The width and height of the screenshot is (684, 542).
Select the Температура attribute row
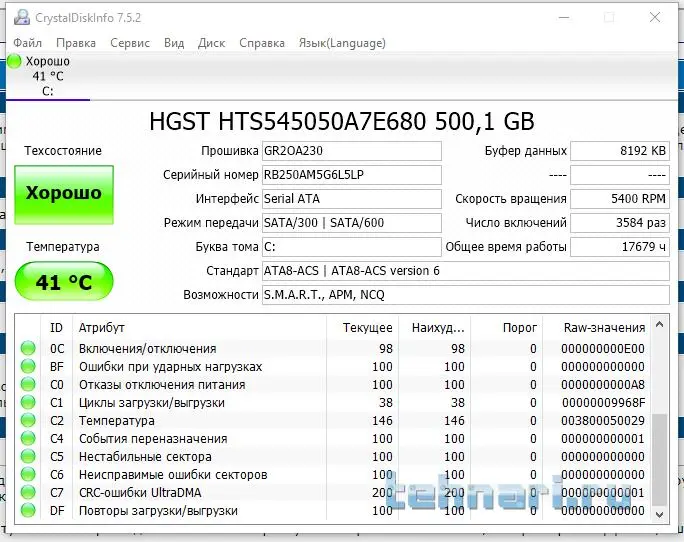333,421
